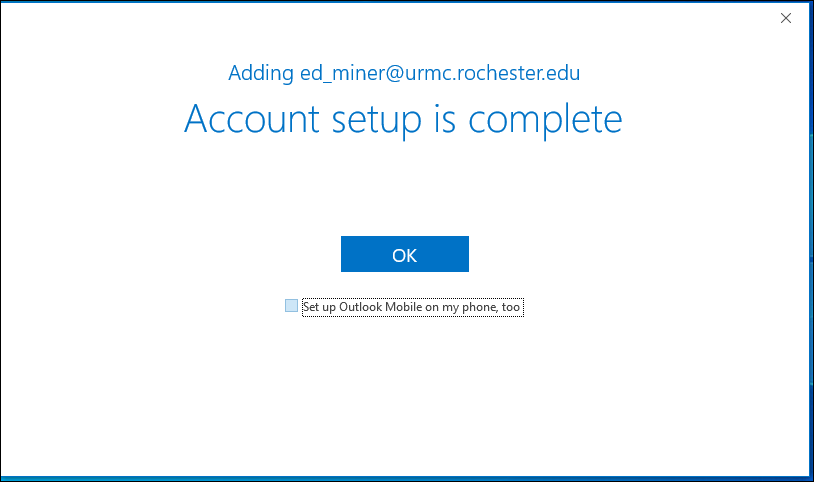814x482 pixels.
Task: Click the 'Account setup is complete' heading
Action: pos(403,119)
